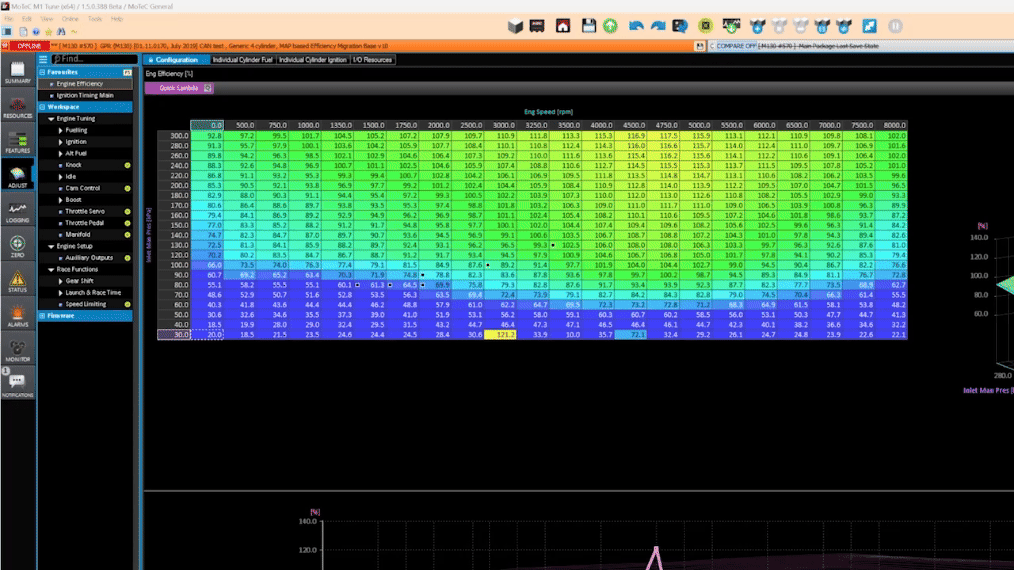Select the Manifold tree item
The image size is (1014, 570).
[x=78, y=235]
